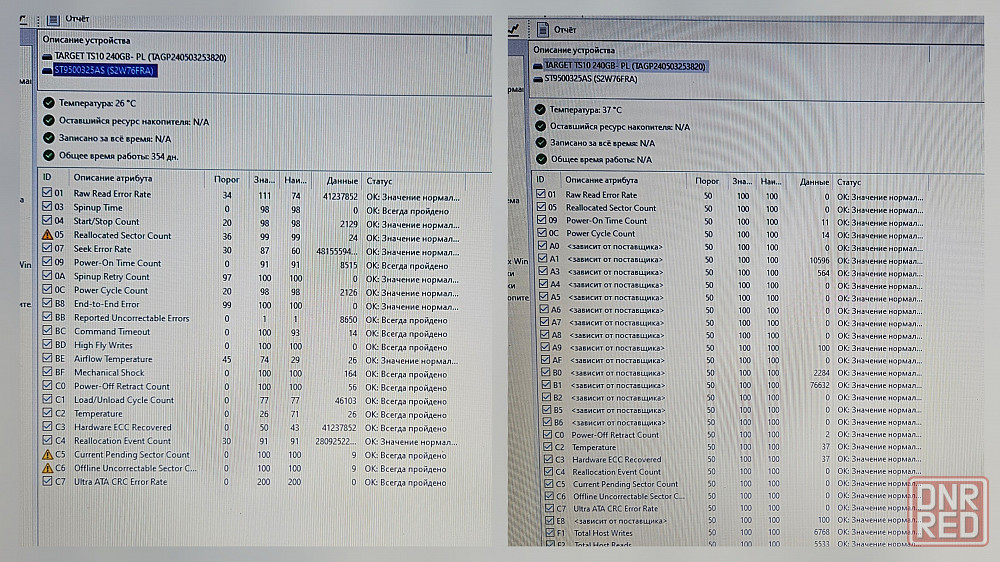Select the unhighlighted ST9500325AS drive

tap(594, 77)
